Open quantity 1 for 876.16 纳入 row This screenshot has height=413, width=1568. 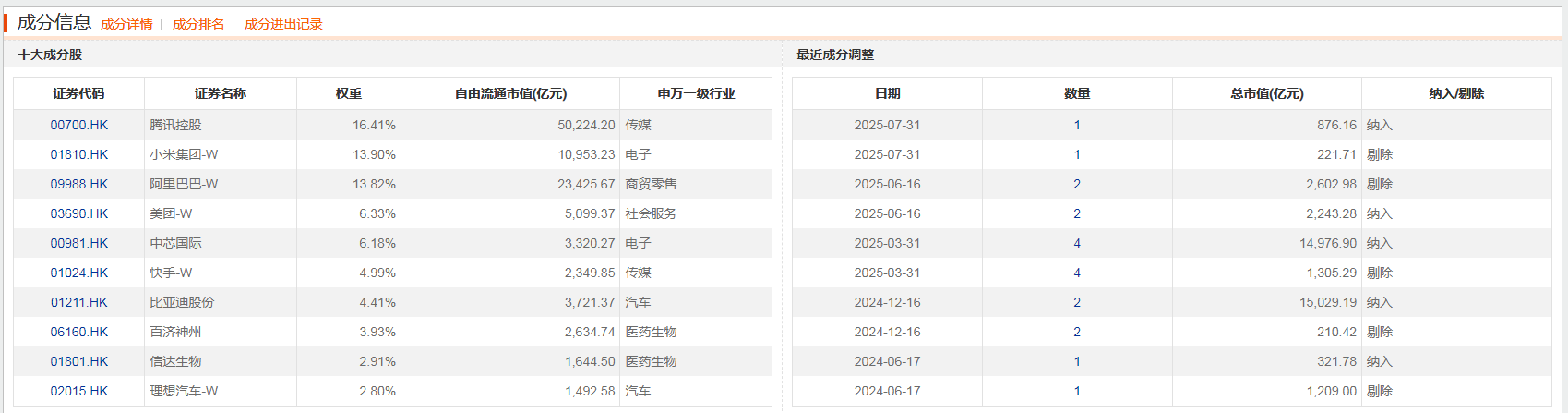(1077, 125)
